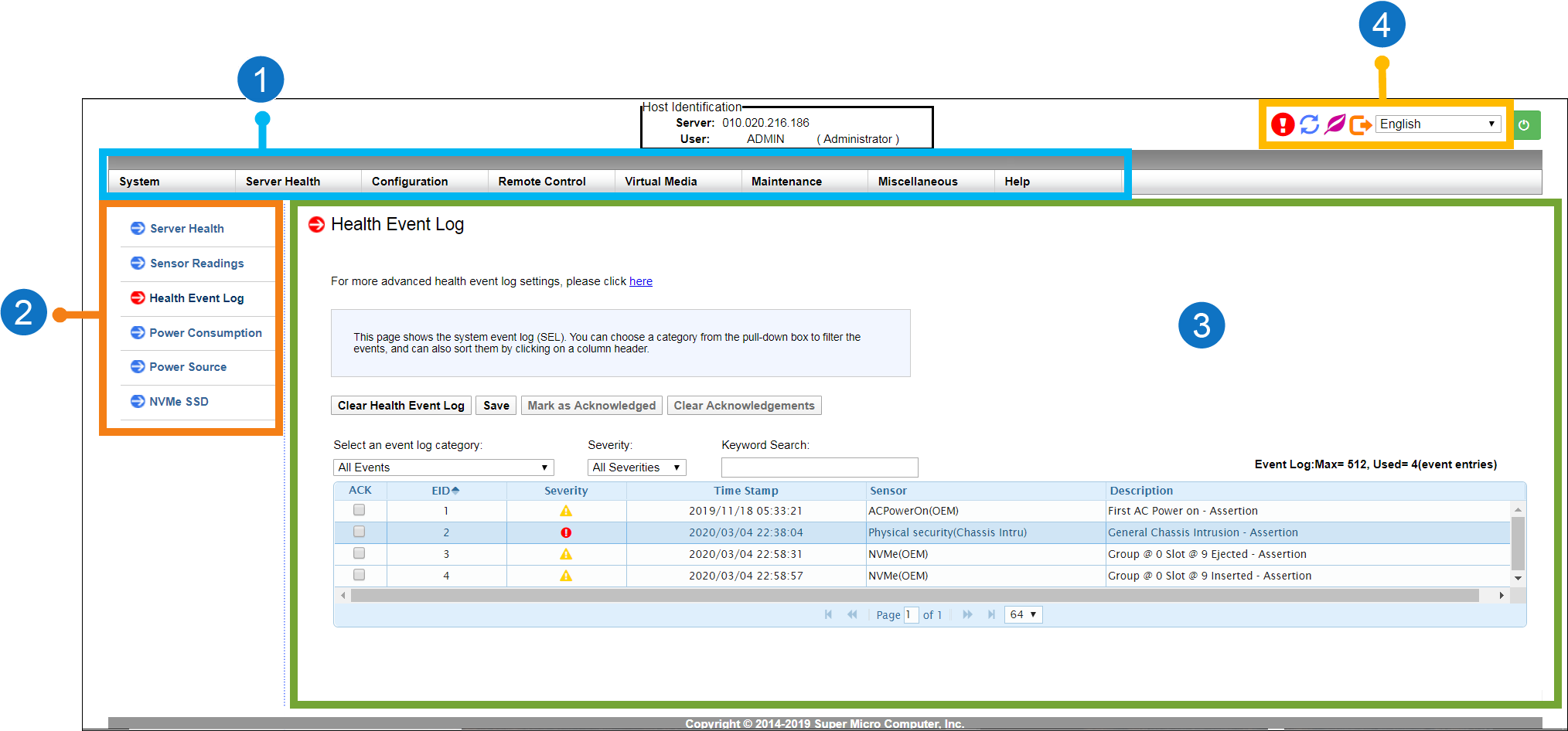1568x731 pixels.
Task: Tick the ACK checkbox for event 3
Action: coord(359,553)
